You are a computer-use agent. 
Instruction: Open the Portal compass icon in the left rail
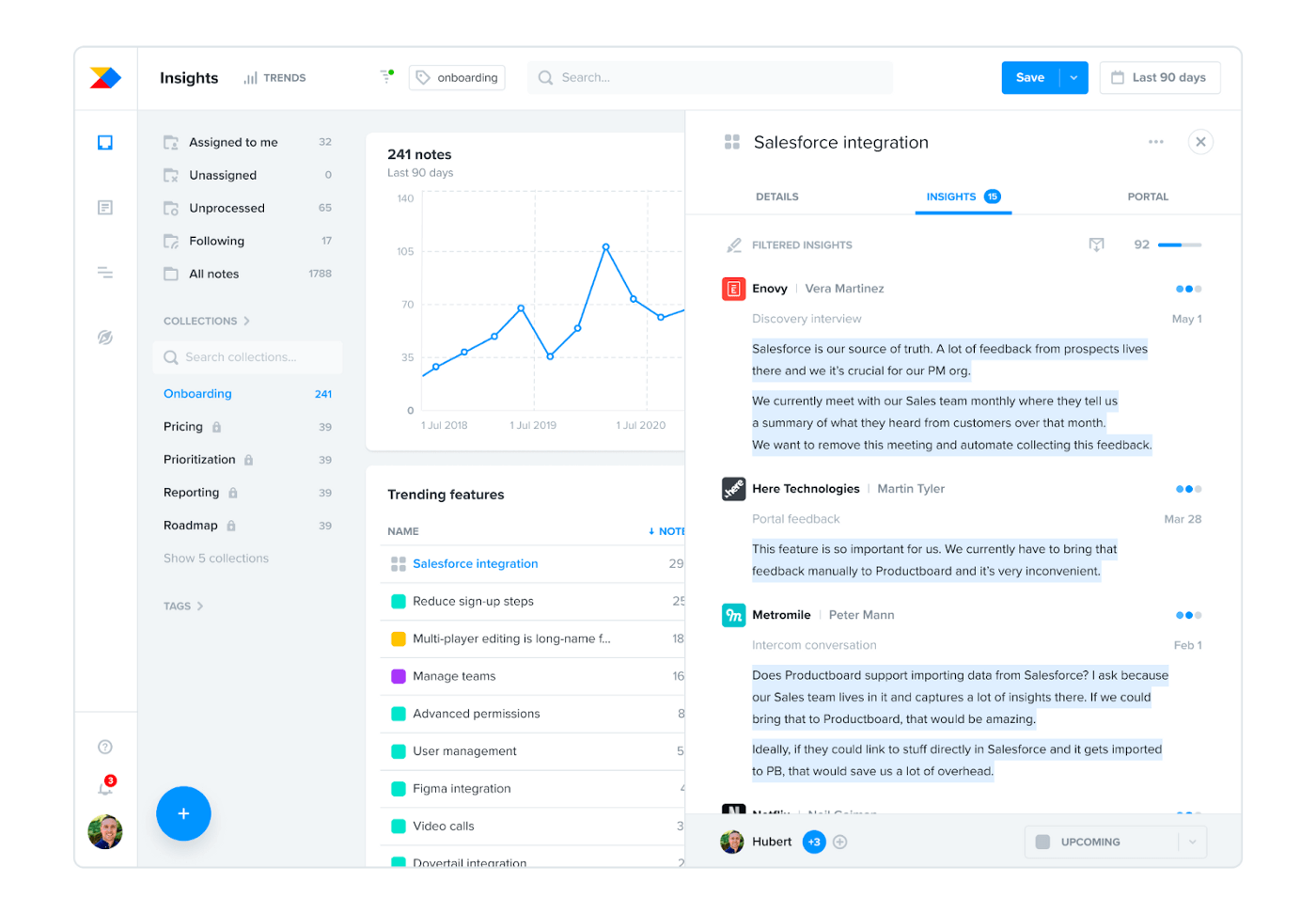105,337
